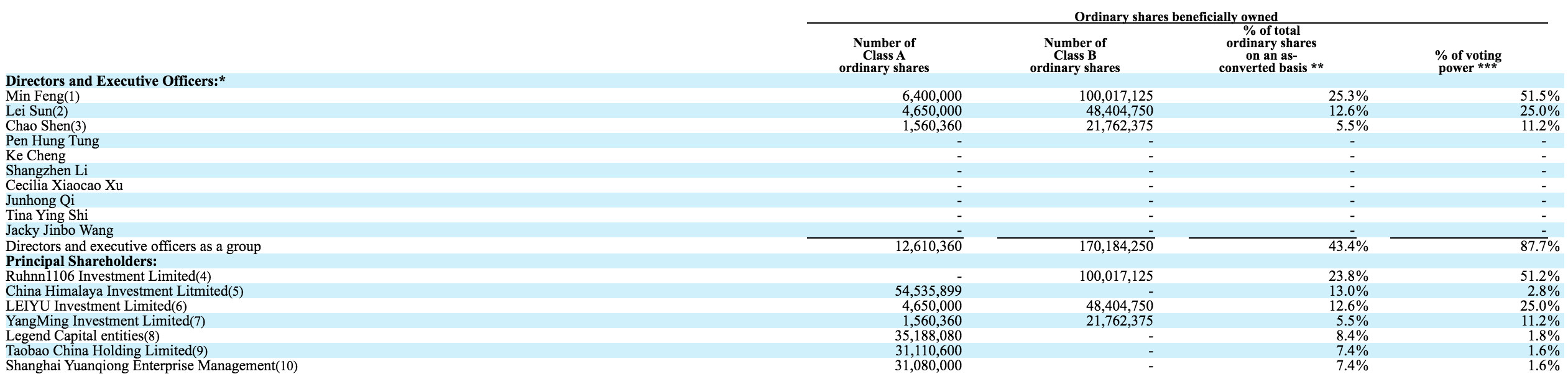The height and width of the screenshot is (374, 1568).
Task: Select Lei Sun's voting power 25.0%
Action: coord(1540,111)
